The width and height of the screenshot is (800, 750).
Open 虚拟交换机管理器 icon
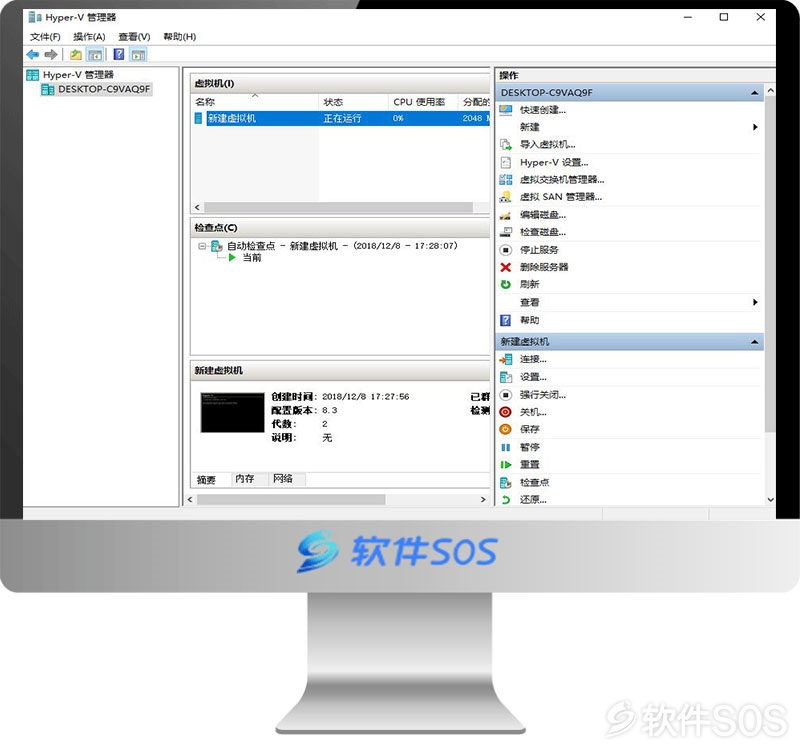[506, 180]
